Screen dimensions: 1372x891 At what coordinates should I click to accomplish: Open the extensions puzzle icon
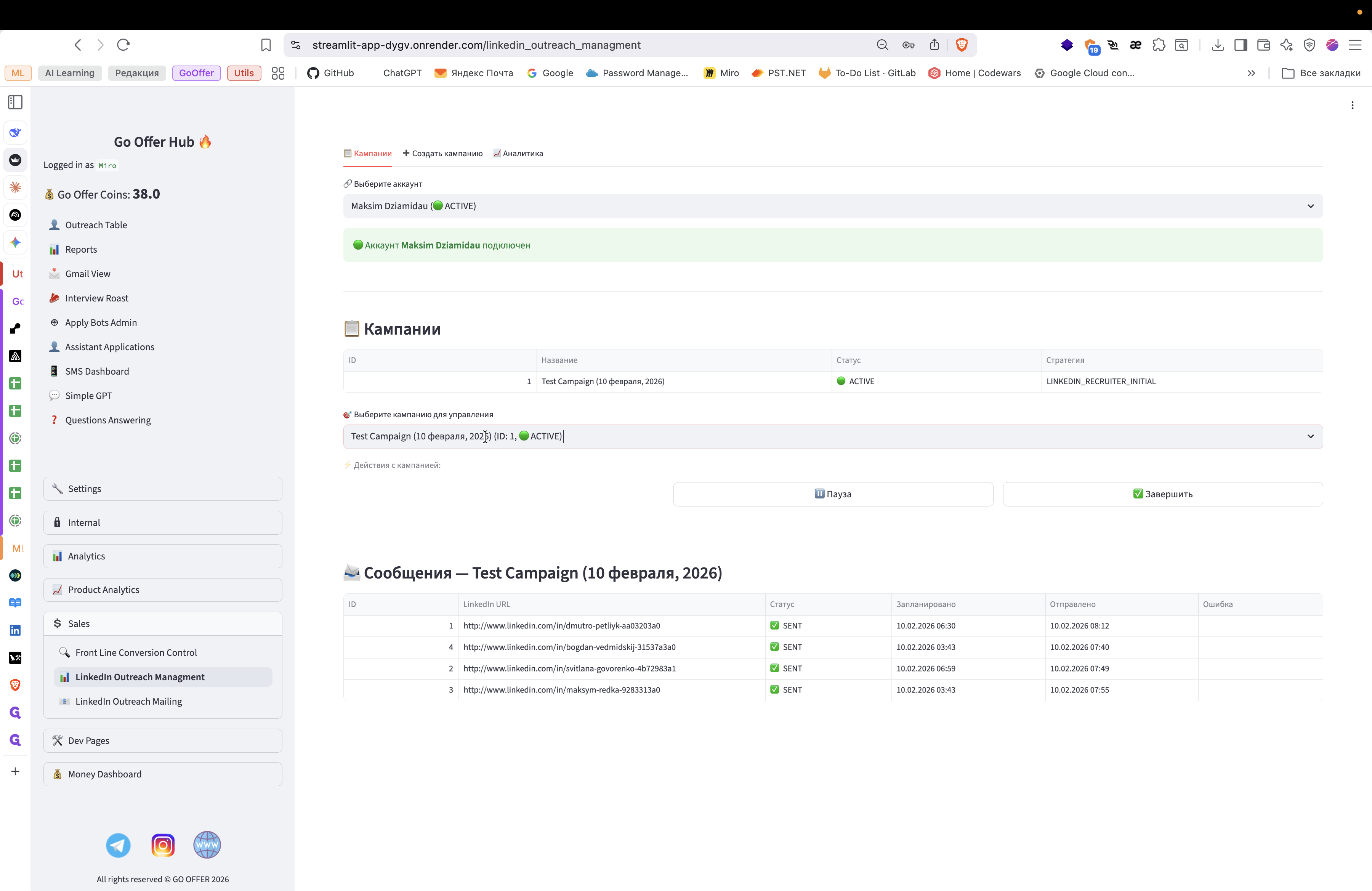point(1159,45)
